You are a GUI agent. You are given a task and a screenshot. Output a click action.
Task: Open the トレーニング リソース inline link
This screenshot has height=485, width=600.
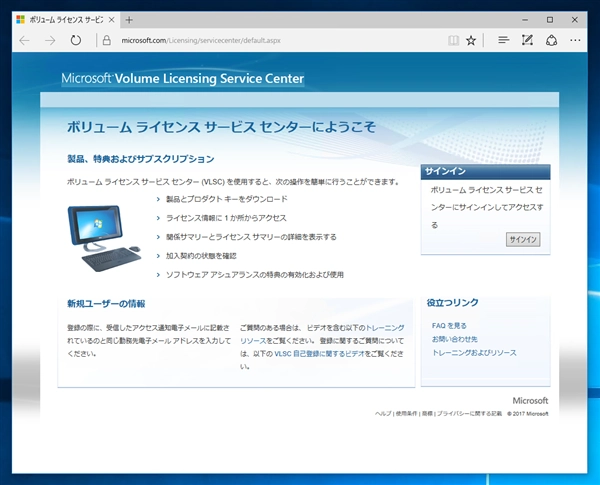[x=385, y=328]
